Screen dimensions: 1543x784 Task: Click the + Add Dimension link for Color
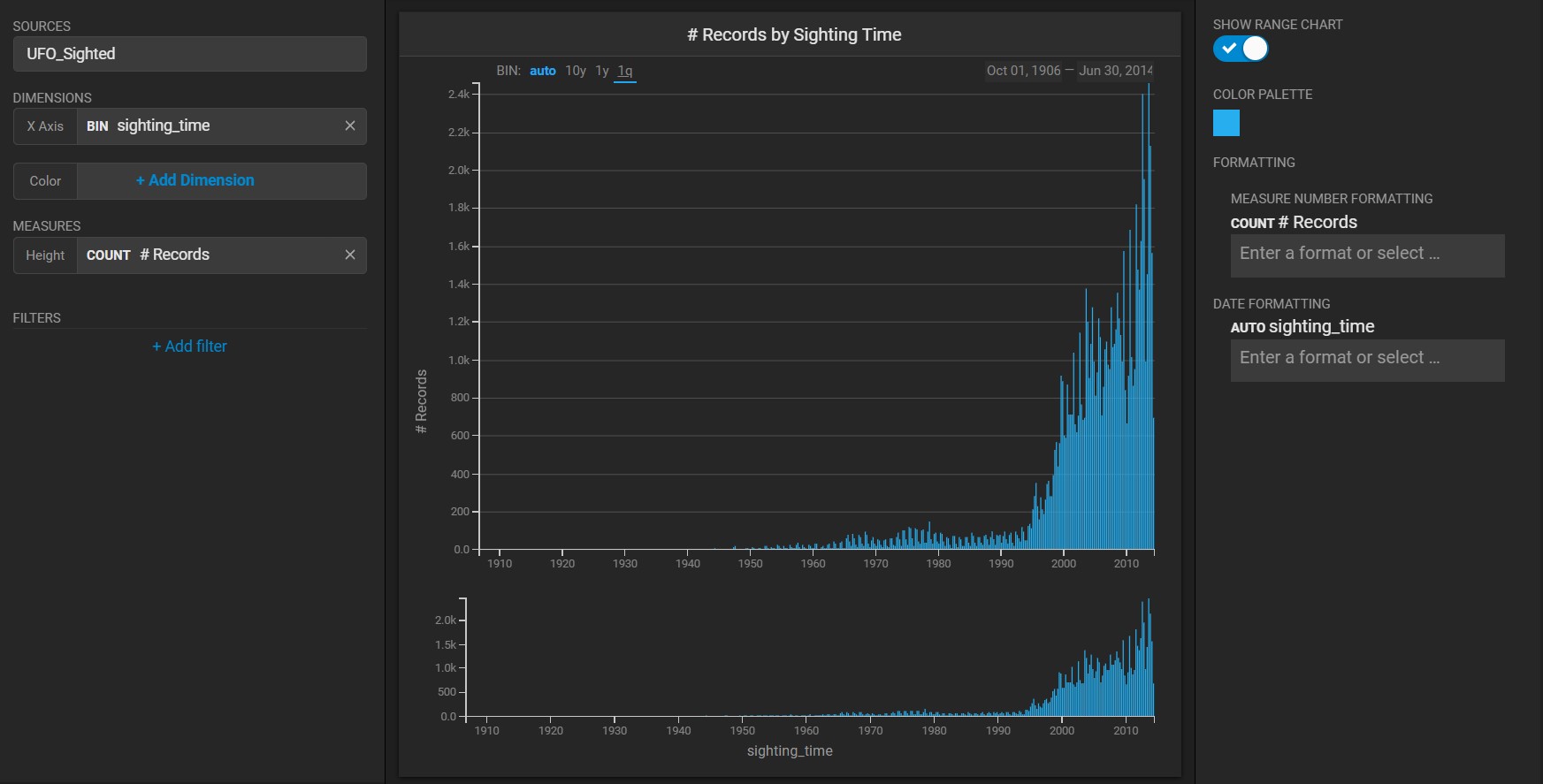point(195,180)
